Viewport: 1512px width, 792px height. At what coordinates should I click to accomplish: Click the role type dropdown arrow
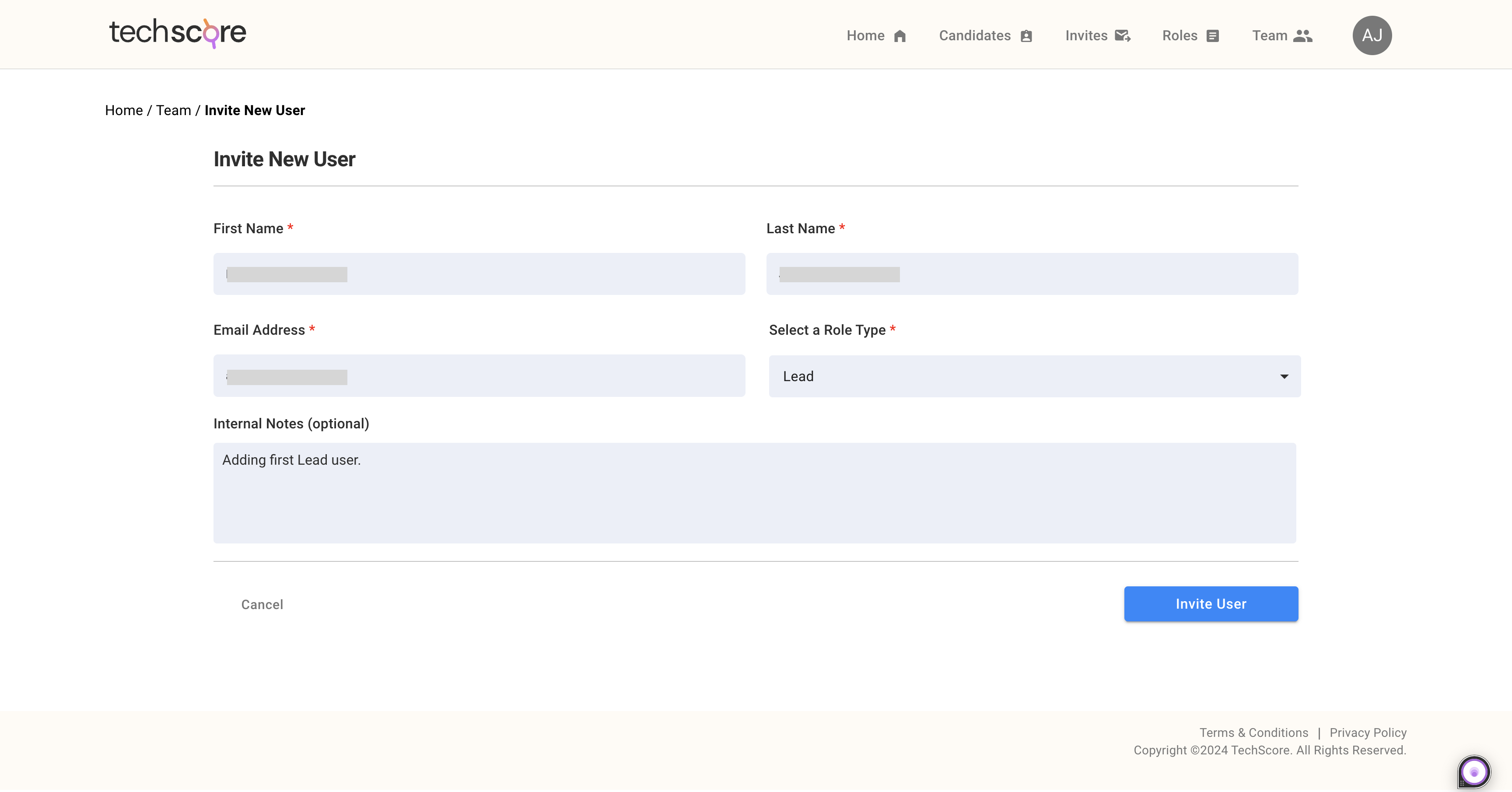pos(1284,376)
